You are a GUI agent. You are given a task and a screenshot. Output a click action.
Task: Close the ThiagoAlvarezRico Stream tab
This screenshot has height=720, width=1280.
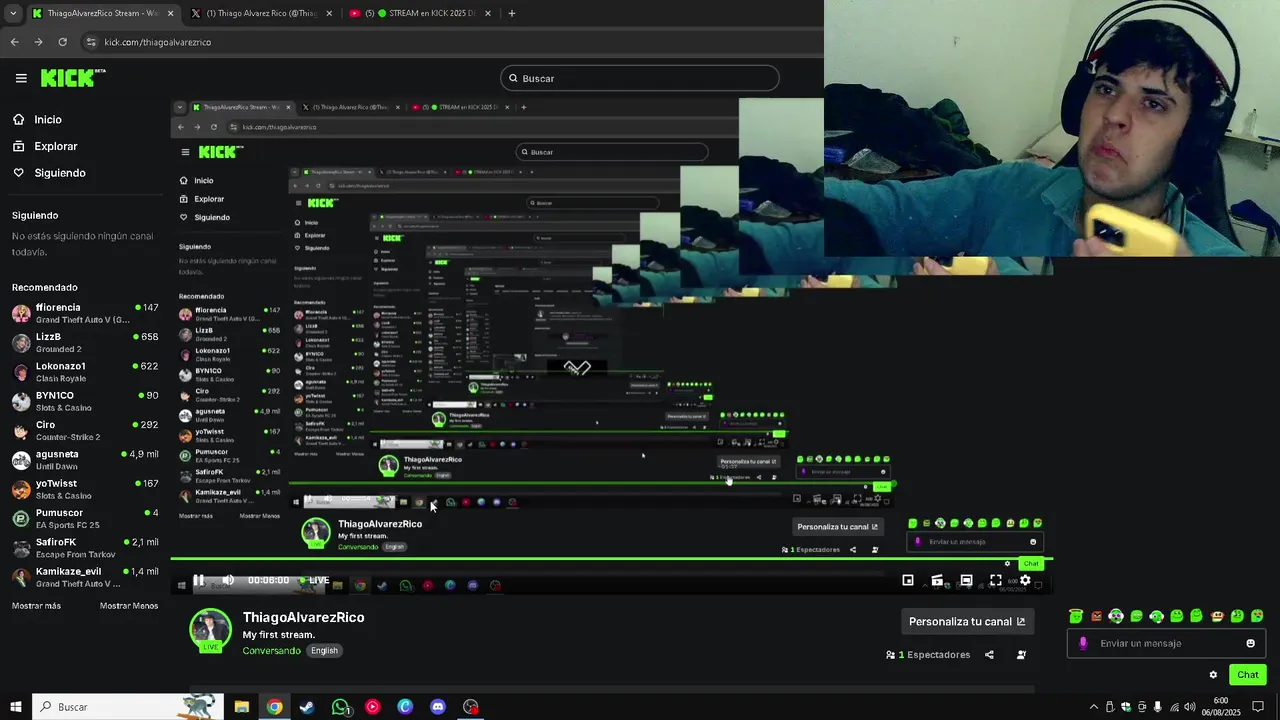170,13
